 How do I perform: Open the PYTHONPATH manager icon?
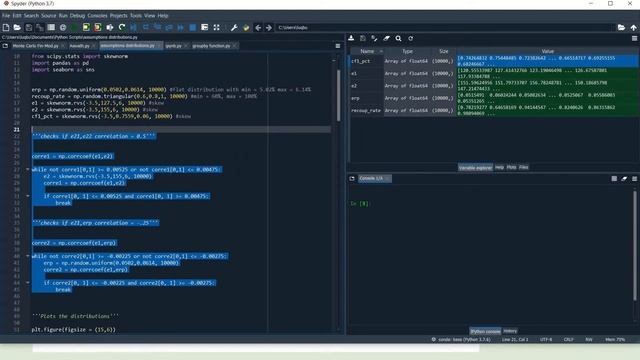(246, 27)
